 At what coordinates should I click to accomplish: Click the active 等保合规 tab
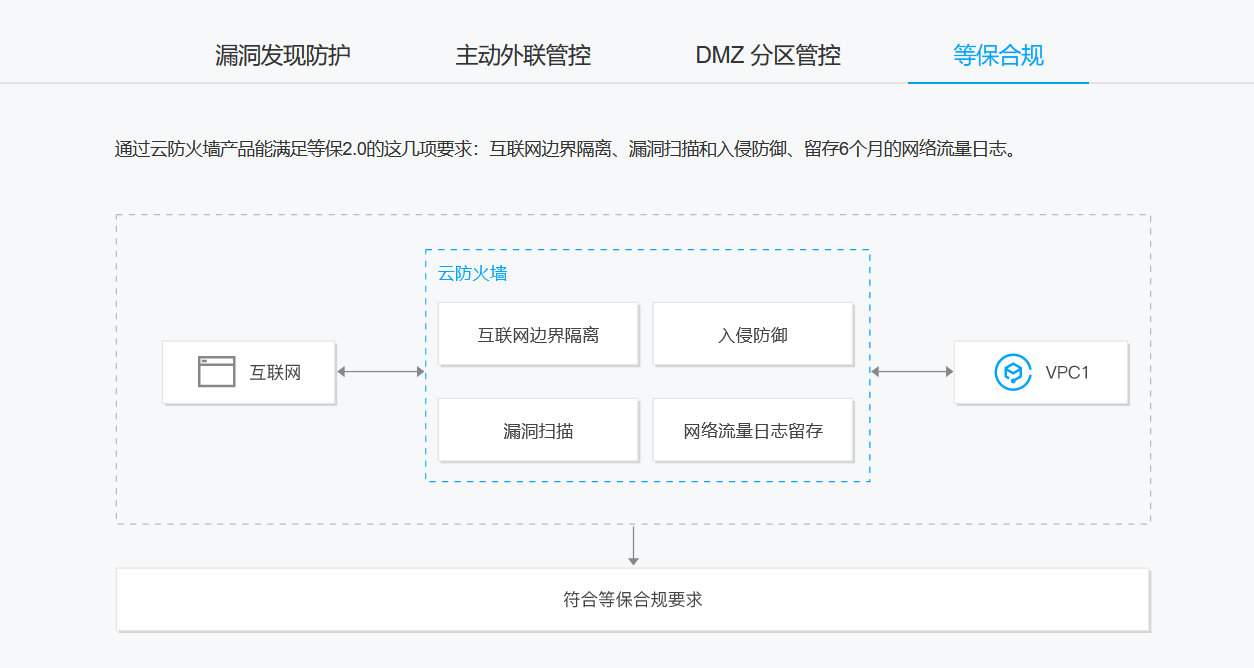(x=998, y=55)
